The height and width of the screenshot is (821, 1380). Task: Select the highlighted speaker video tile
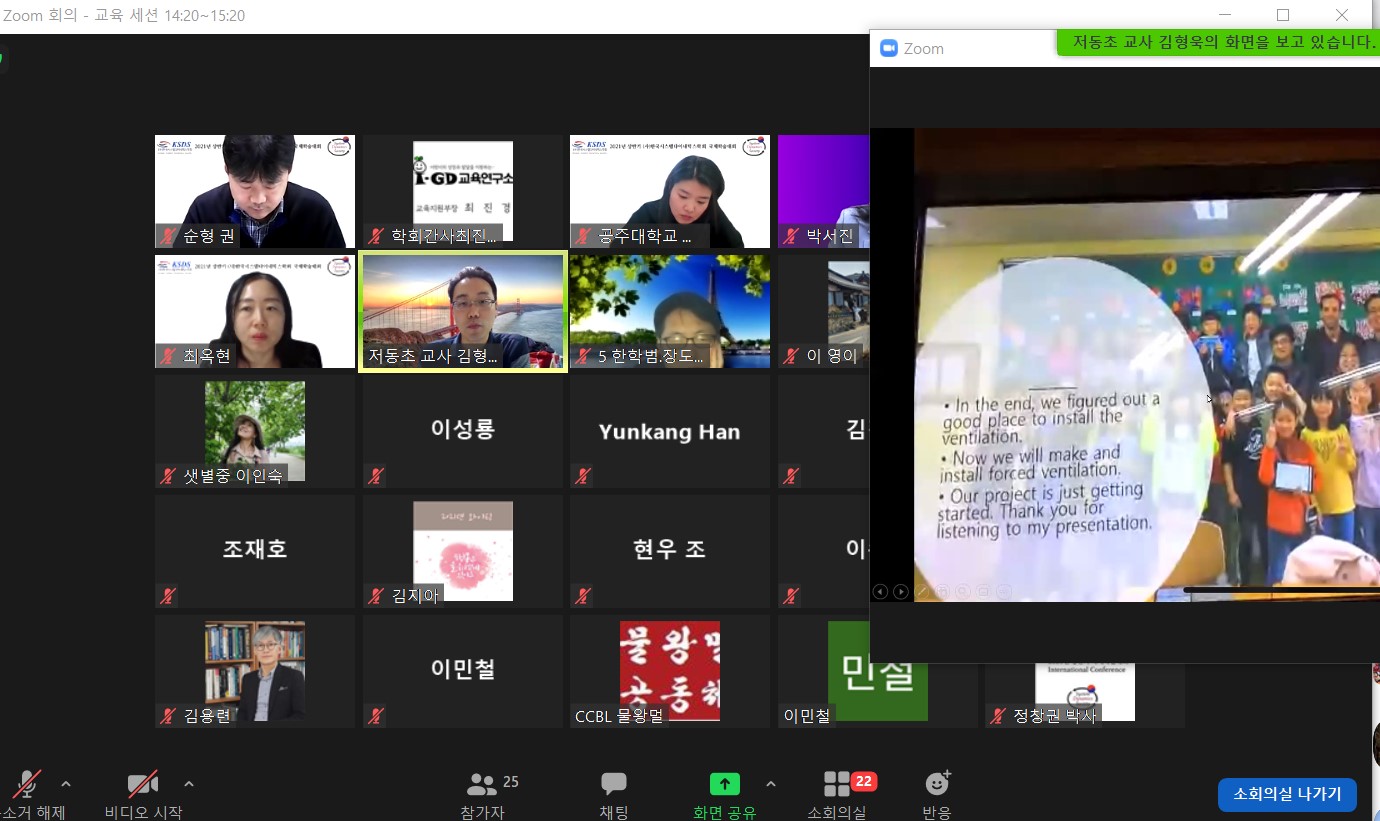463,312
